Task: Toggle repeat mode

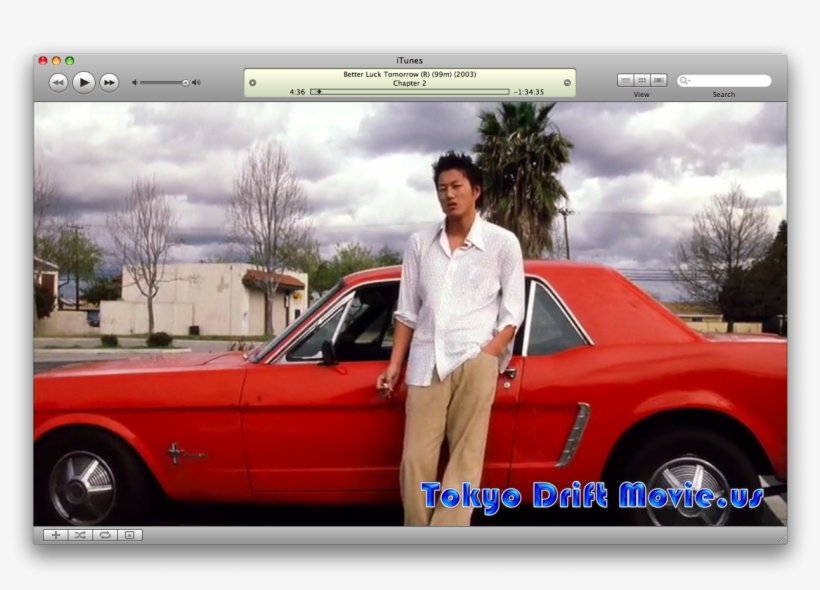Action: click(105, 535)
